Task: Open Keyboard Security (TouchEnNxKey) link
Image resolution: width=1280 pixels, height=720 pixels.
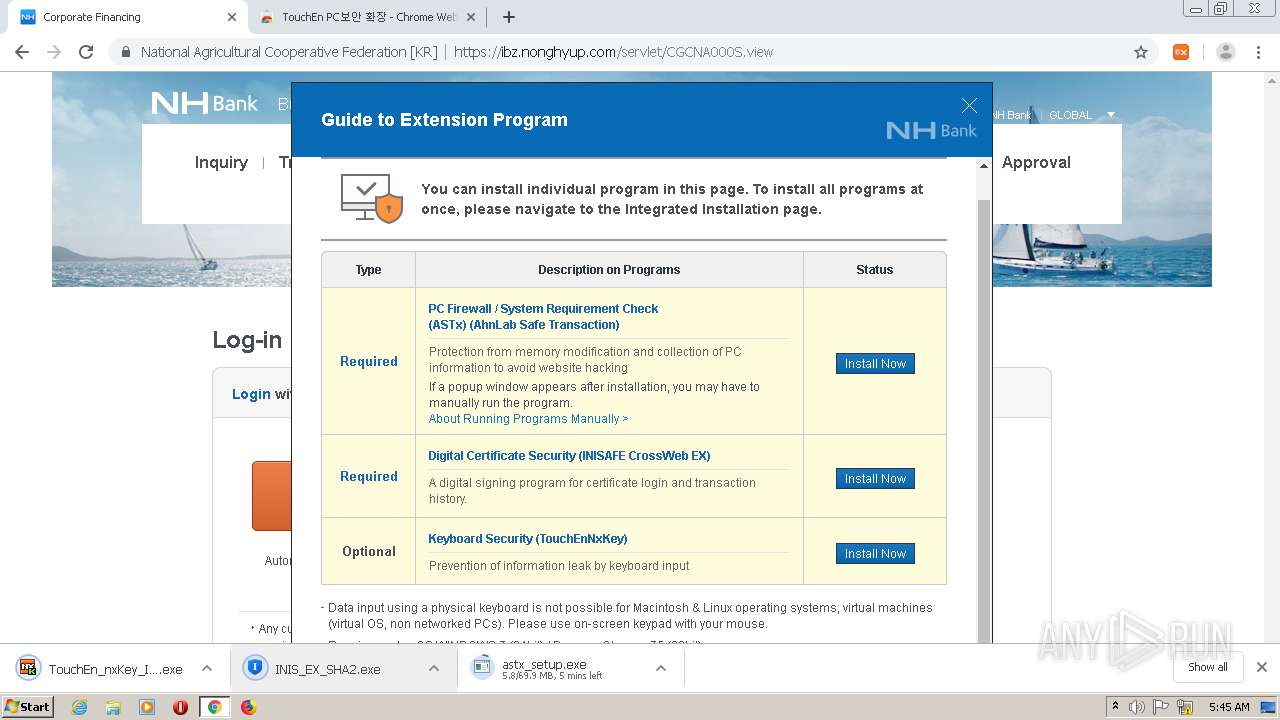Action: tap(528, 539)
